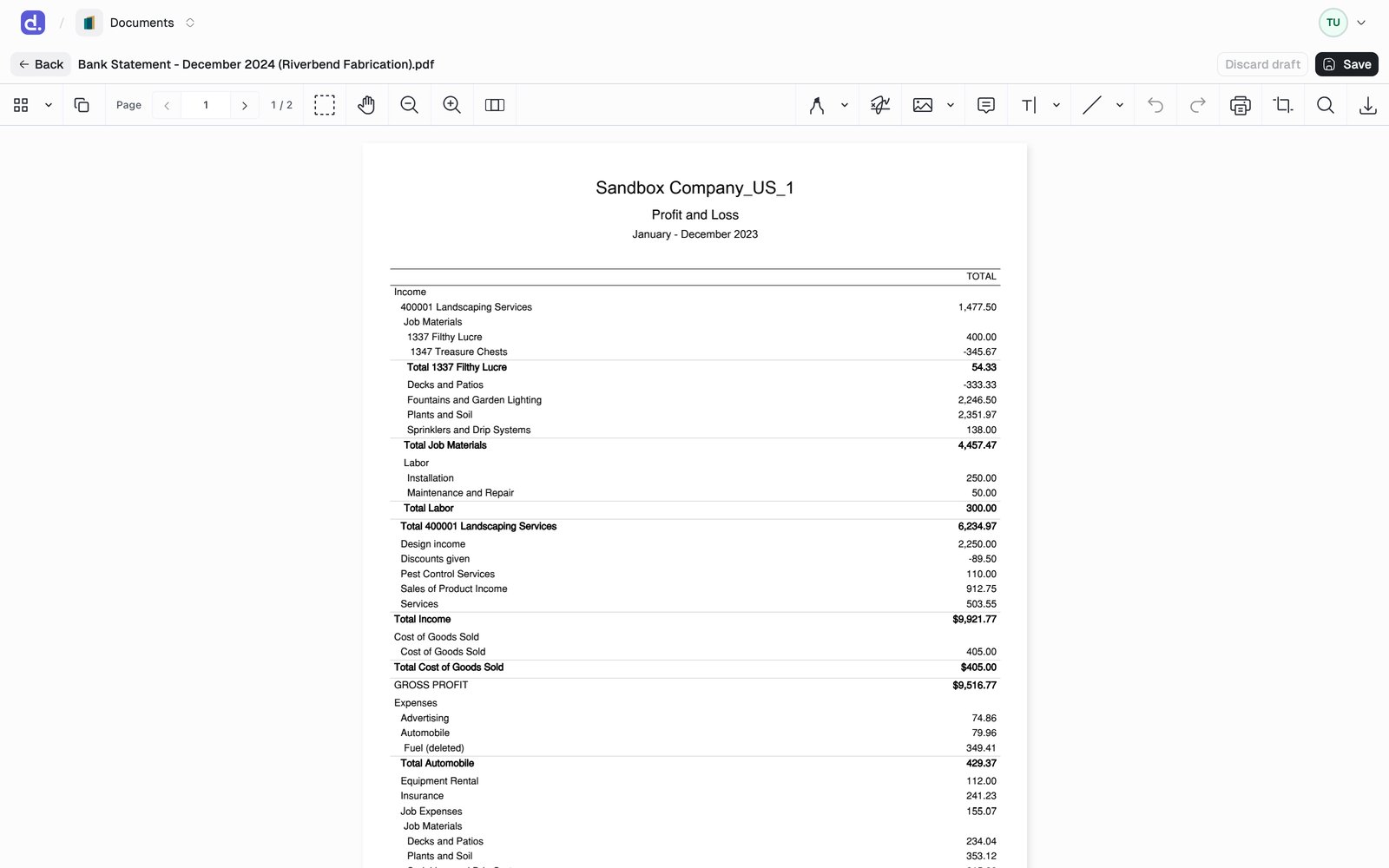
Task: Toggle the side-by-side compare view
Action: tap(495, 105)
